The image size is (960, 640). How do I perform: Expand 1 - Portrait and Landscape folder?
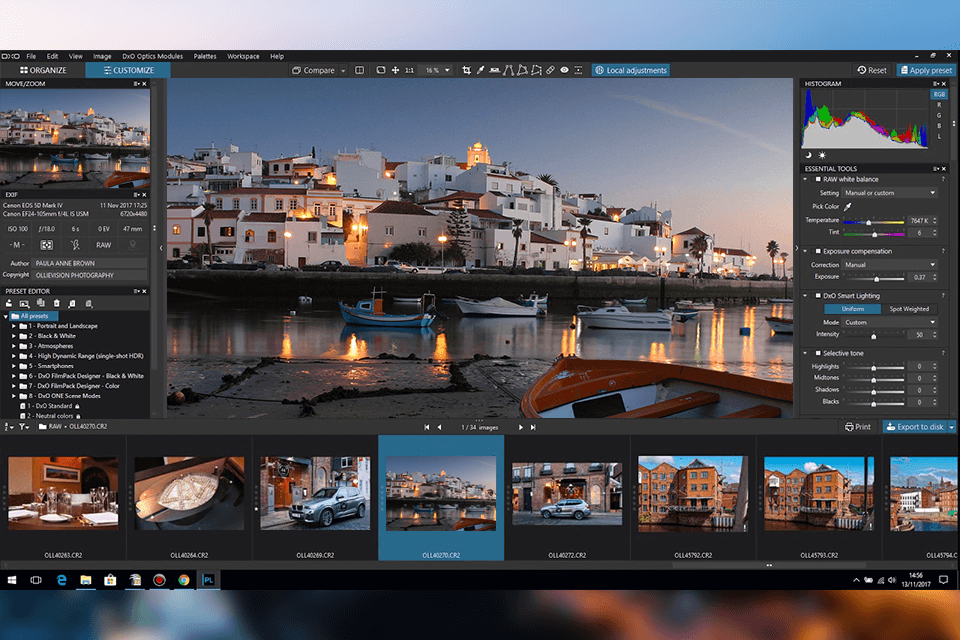(13, 326)
